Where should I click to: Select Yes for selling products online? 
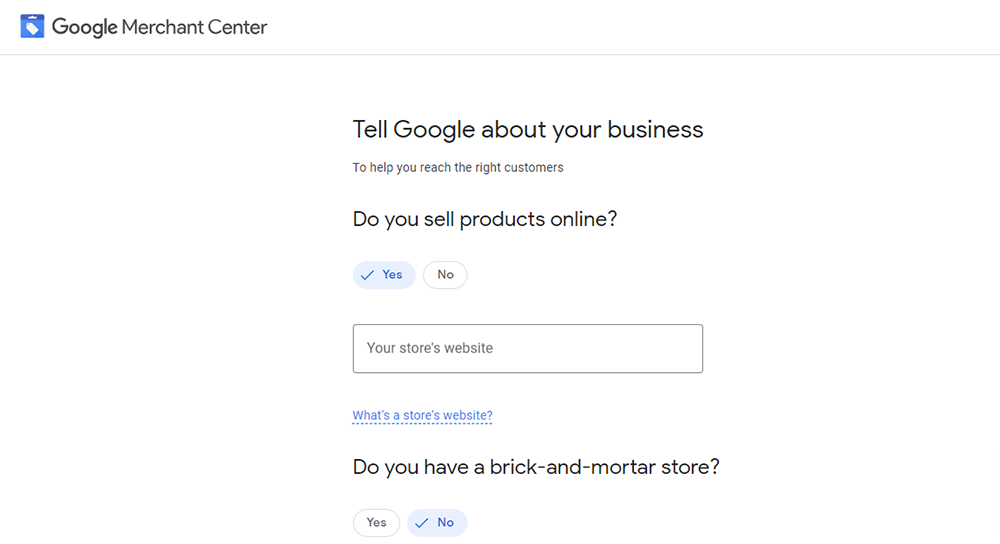click(384, 275)
